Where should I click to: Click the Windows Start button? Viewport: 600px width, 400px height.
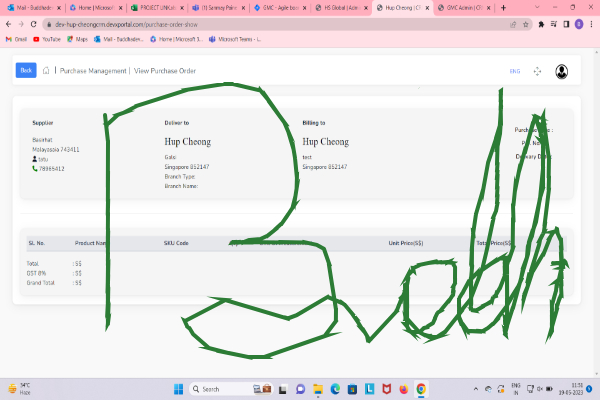click(x=180, y=388)
